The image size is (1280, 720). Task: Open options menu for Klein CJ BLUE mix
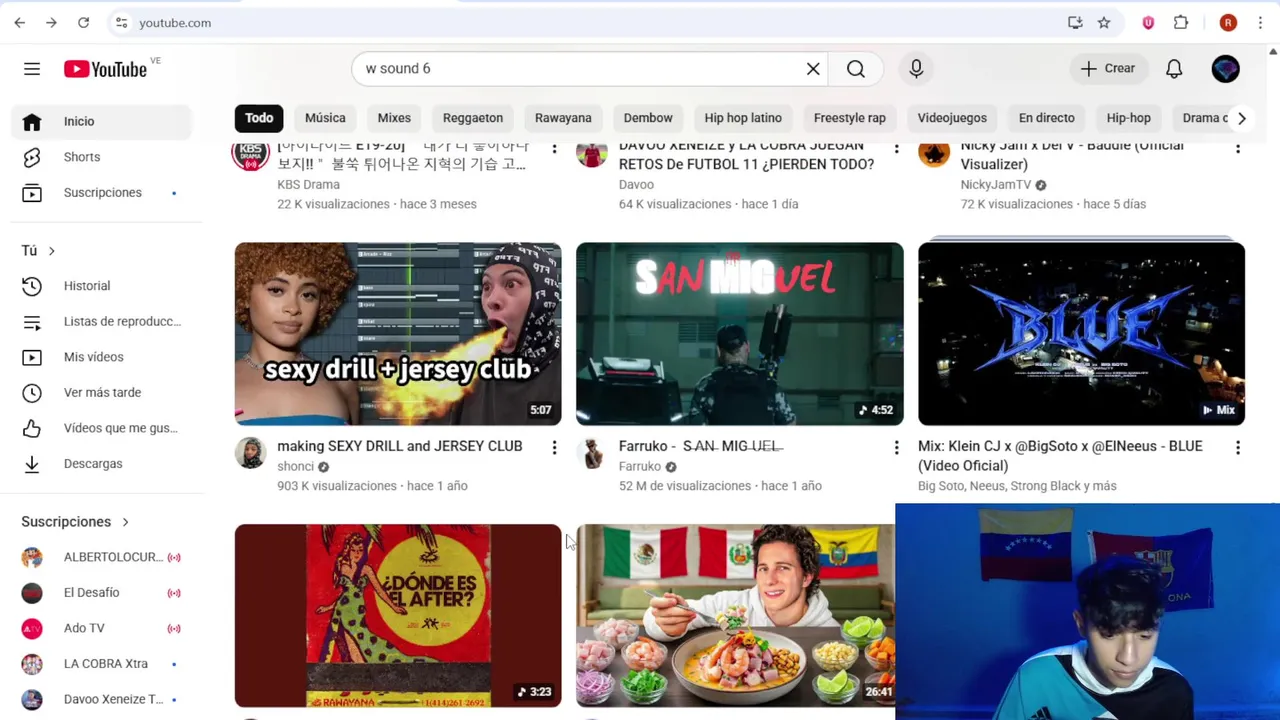pyautogui.click(x=1237, y=448)
